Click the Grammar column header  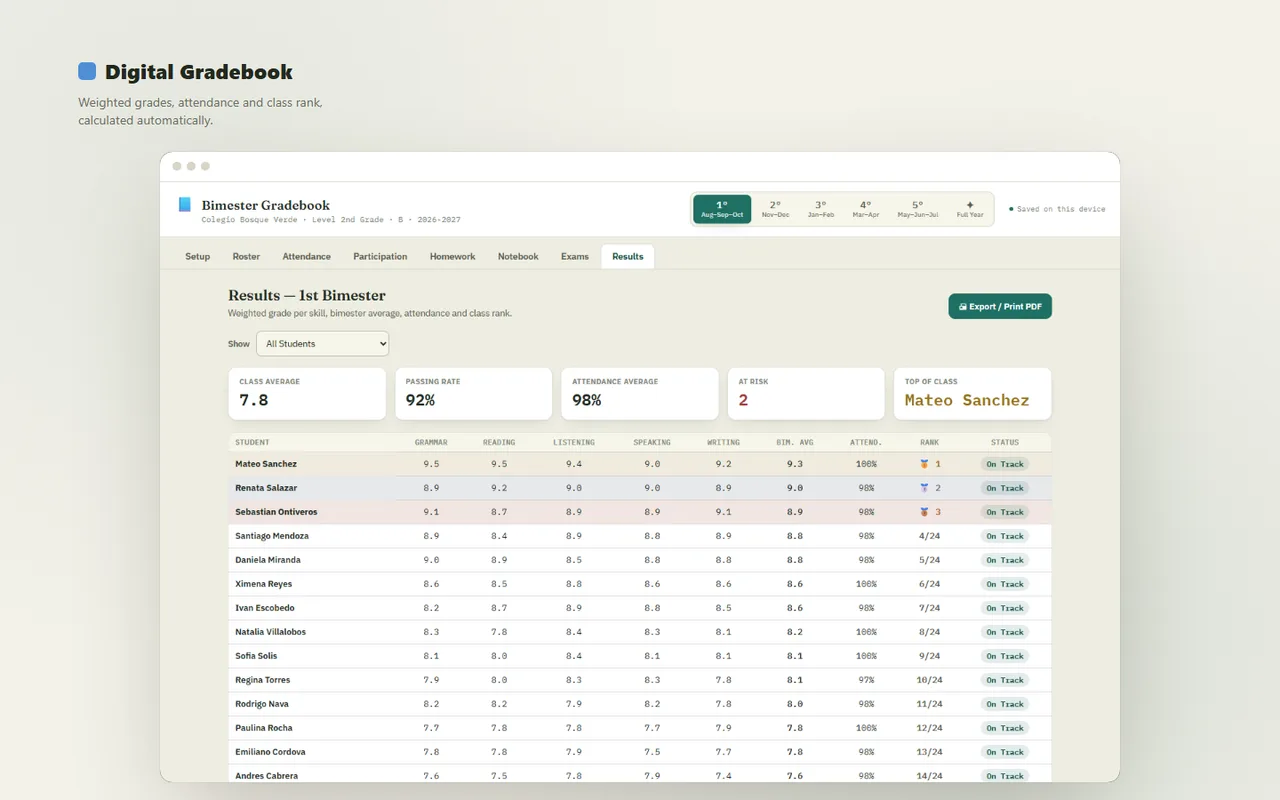click(x=431, y=442)
